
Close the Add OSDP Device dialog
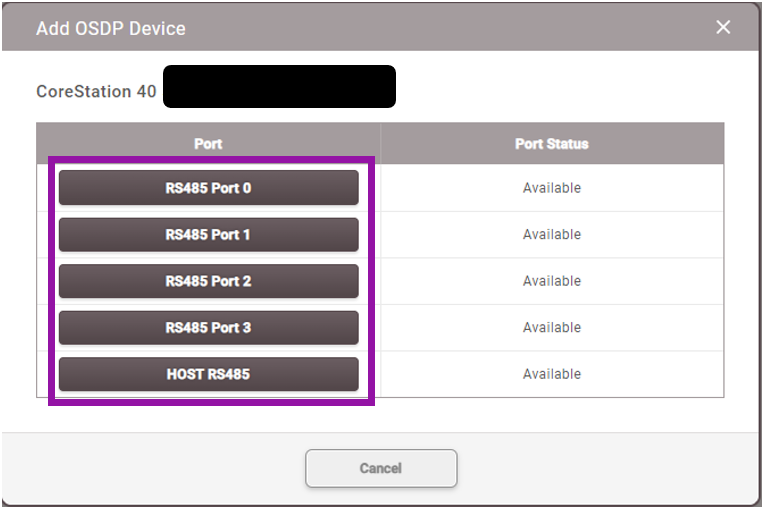pos(724,27)
